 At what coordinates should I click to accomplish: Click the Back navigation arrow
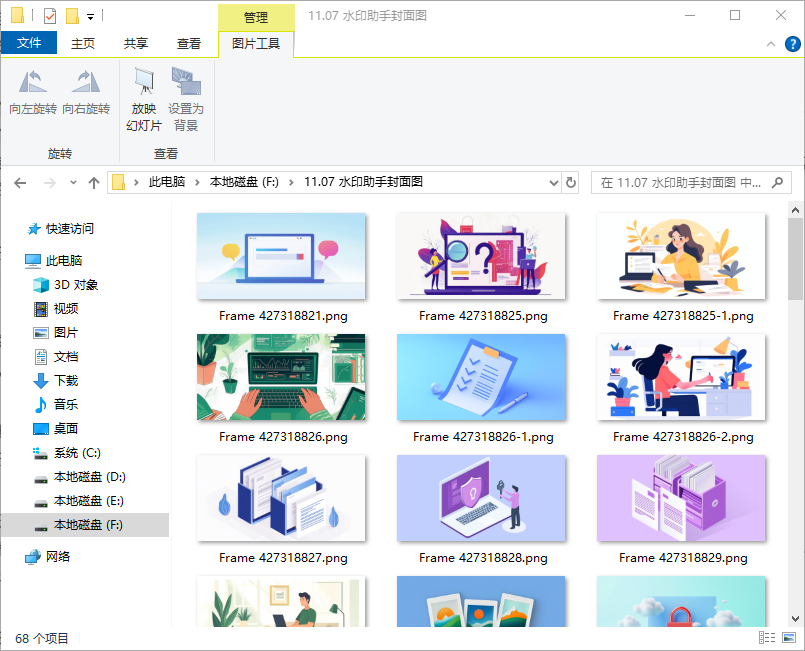pyautogui.click(x=20, y=183)
